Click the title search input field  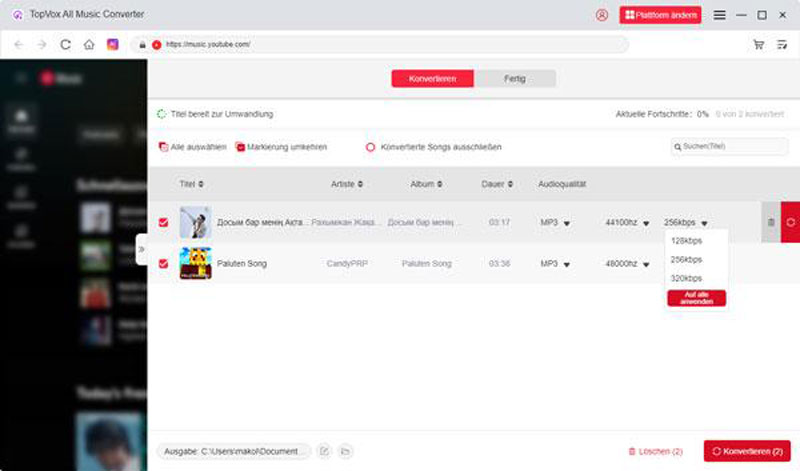click(x=734, y=147)
